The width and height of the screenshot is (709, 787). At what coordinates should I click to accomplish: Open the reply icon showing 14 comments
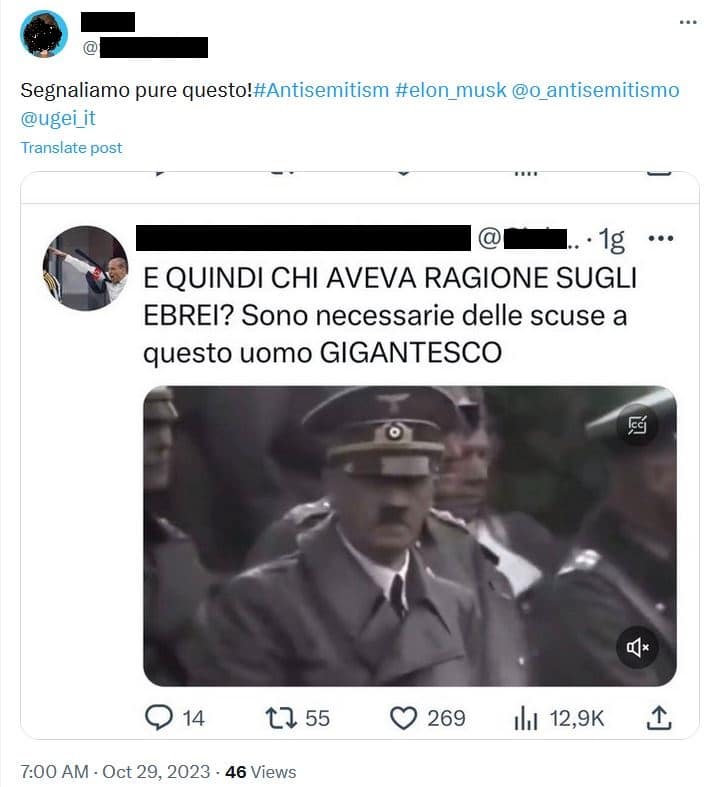click(x=159, y=718)
